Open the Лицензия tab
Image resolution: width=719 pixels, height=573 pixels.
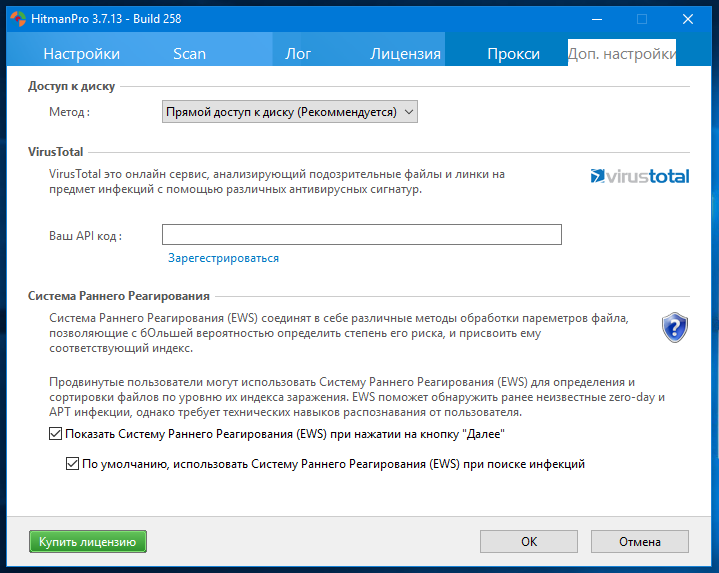pyautogui.click(x=405, y=54)
